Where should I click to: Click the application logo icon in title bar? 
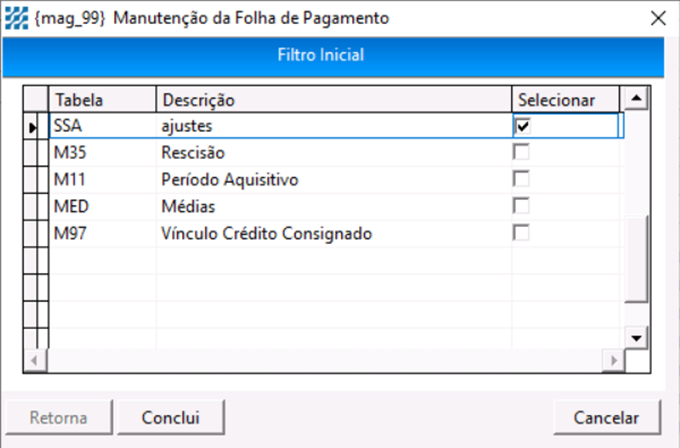(16, 18)
